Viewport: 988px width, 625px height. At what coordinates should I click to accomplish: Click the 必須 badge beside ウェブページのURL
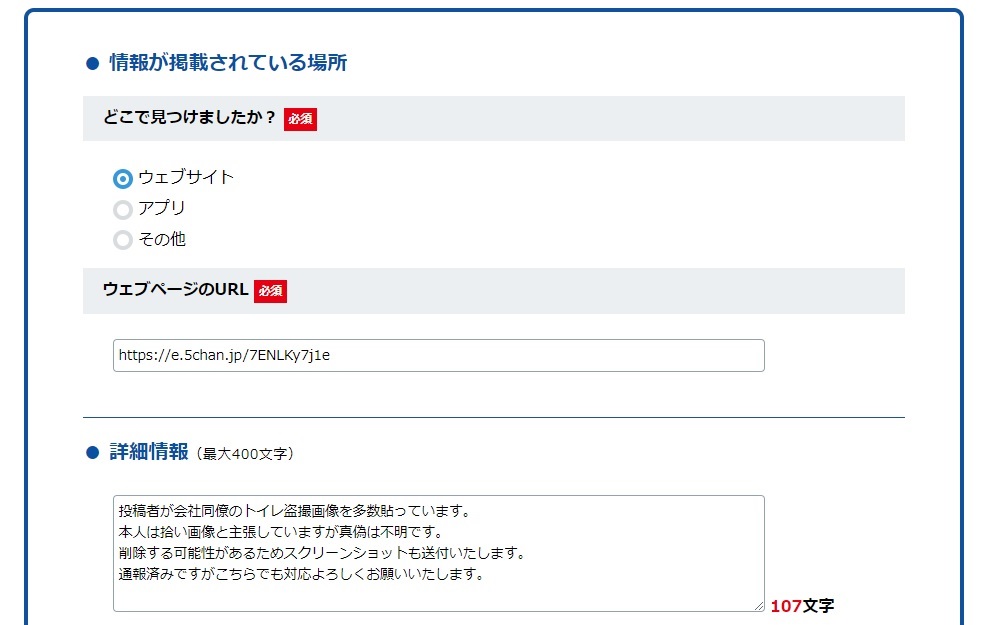(x=270, y=291)
